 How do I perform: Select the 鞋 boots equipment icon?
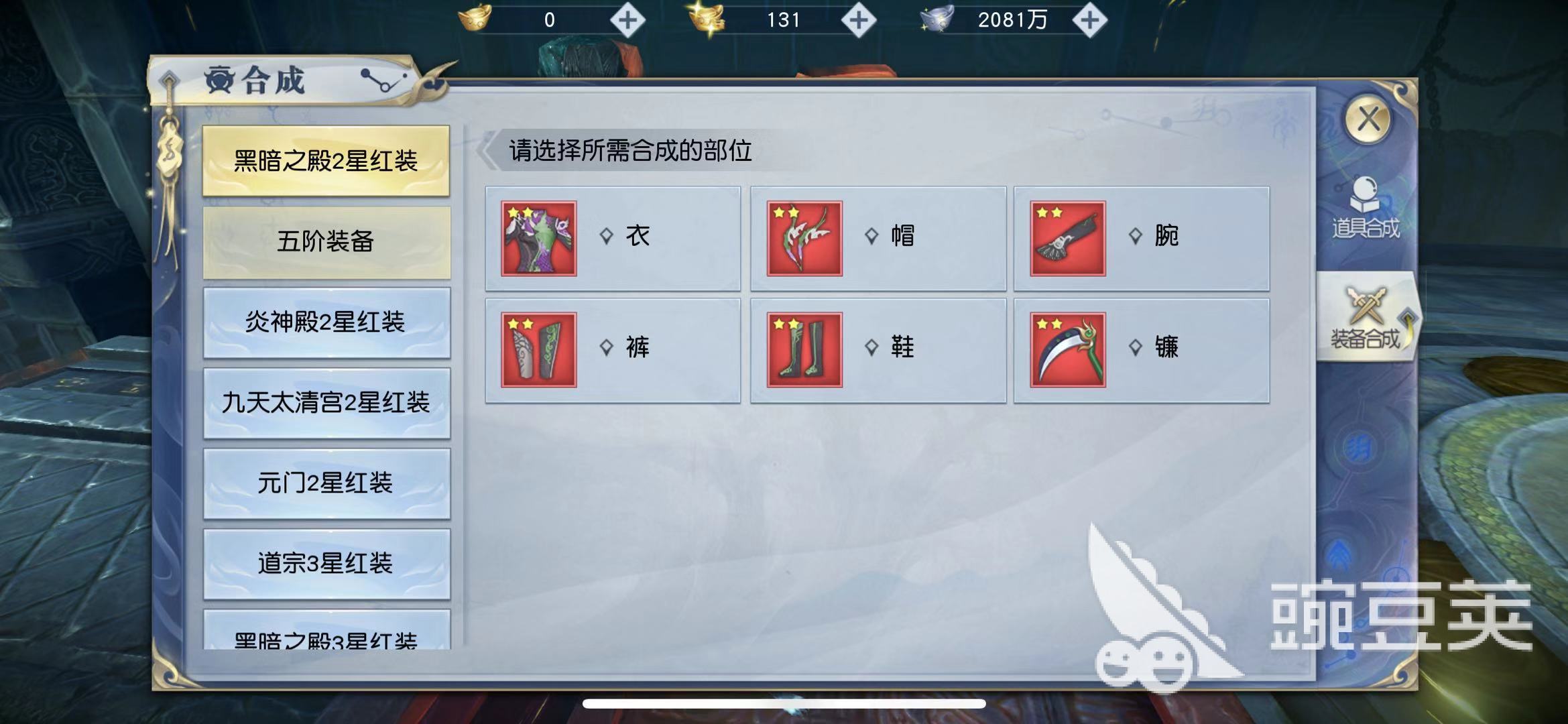point(804,349)
